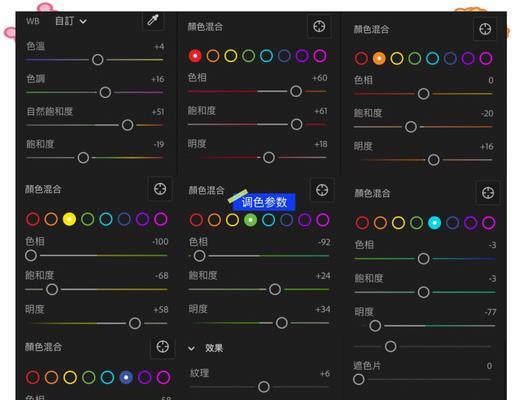Select the filled blue circle in blue panel
The image size is (520, 400).
[x=126, y=377]
